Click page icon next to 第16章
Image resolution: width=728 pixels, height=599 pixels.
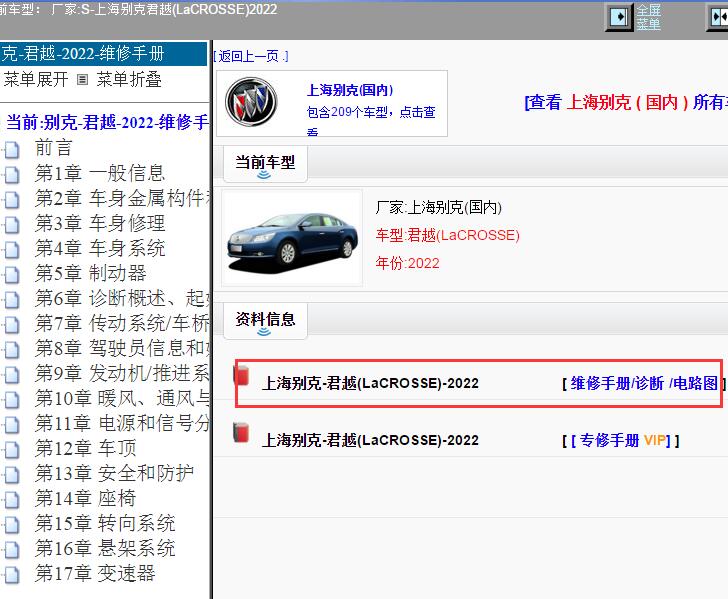pyautogui.click(x=12, y=551)
